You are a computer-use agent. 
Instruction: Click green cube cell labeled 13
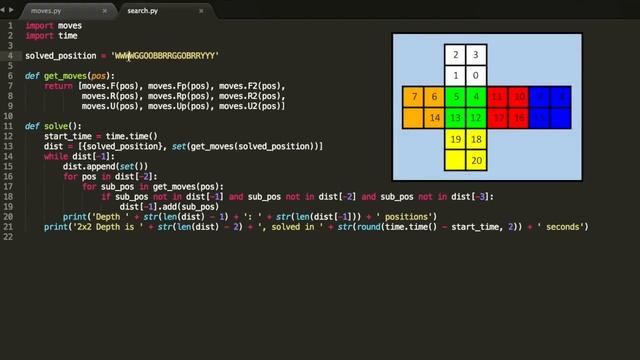[455, 118]
